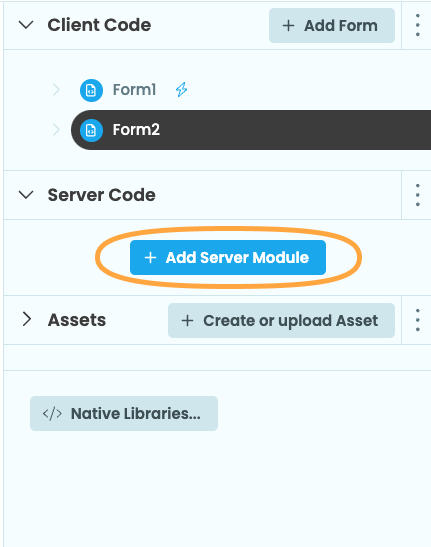Click the Client Code heading text
Viewport: 431px width, 547px height.
tap(99, 25)
